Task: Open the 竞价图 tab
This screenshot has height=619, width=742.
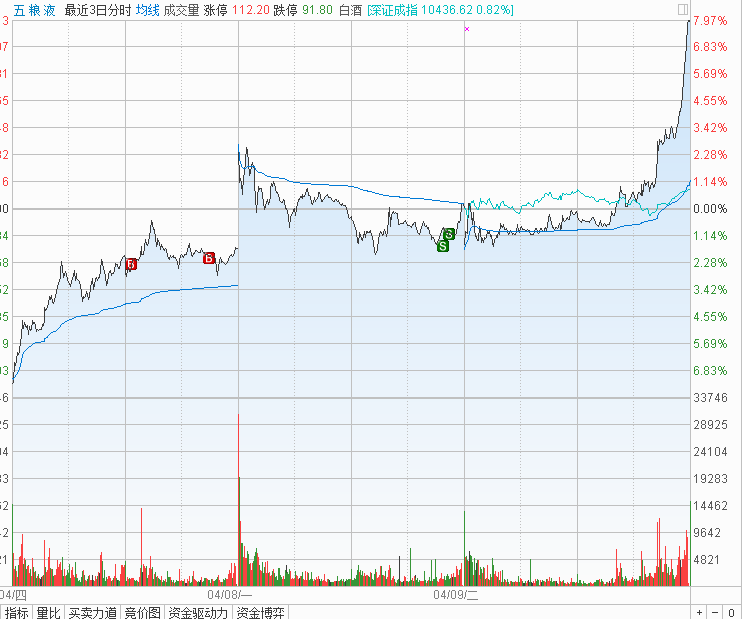Action: click(142, 612)
